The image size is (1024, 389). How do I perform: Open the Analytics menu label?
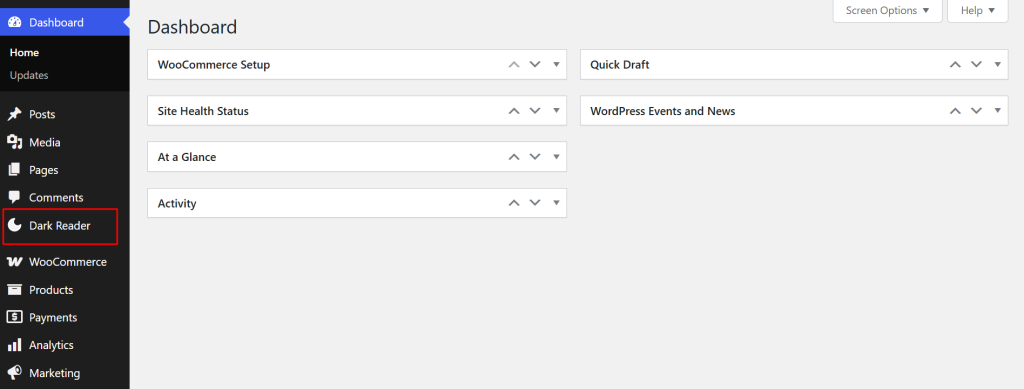coord(51,345)
